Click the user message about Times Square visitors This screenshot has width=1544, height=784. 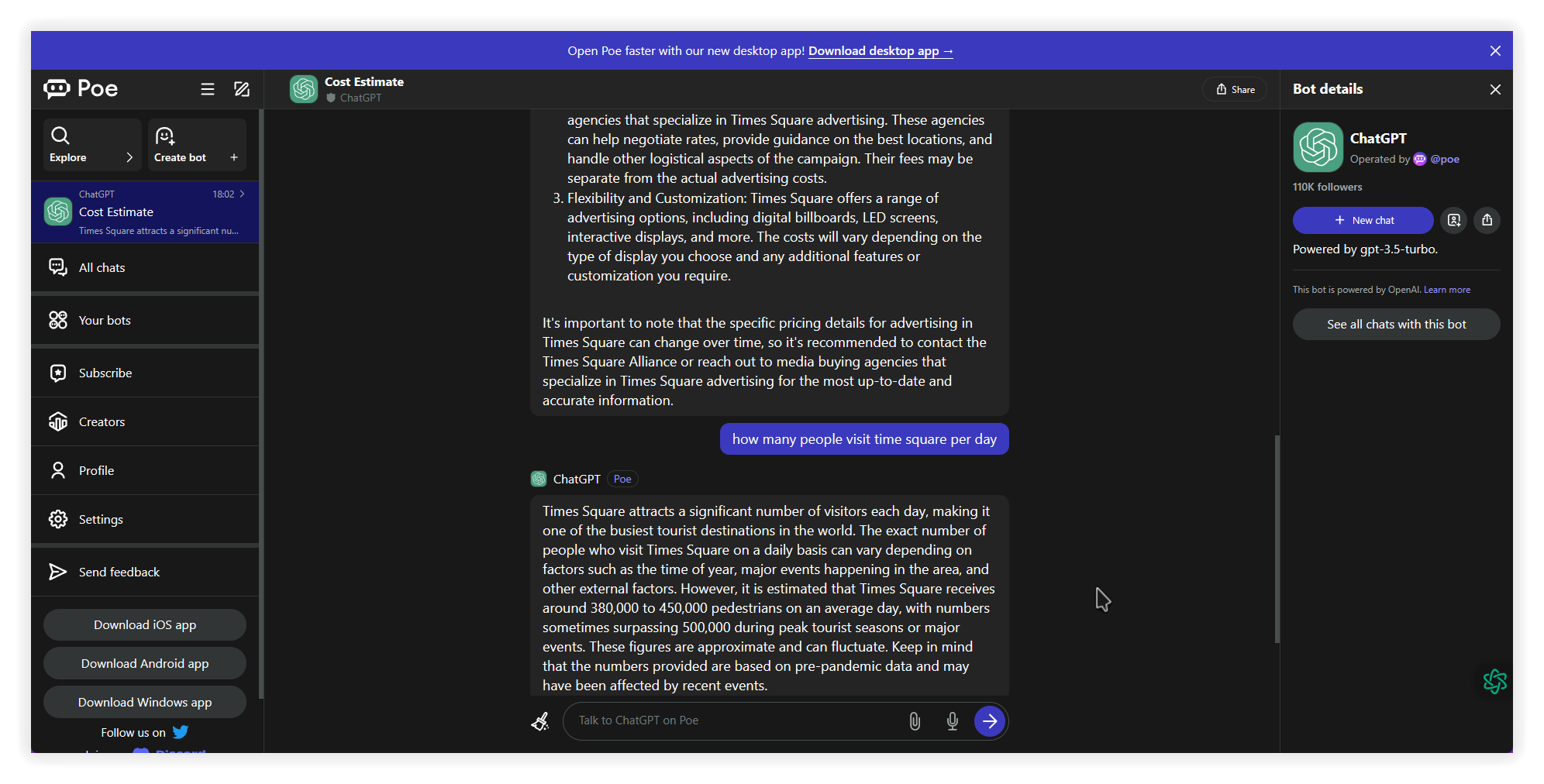[x=864, y=439]
